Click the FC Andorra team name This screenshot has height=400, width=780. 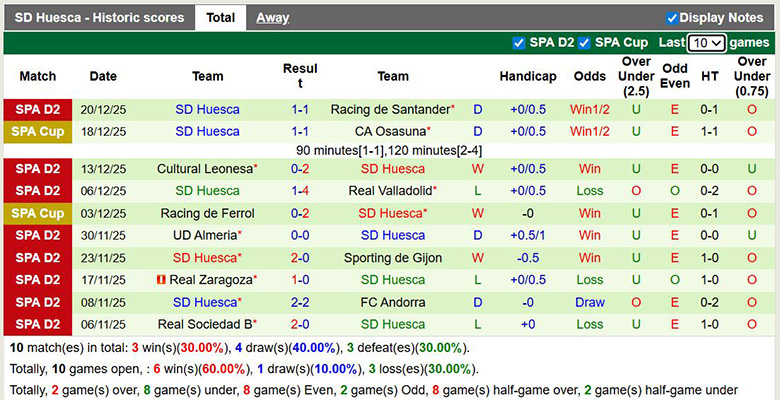tap(393, 302)
